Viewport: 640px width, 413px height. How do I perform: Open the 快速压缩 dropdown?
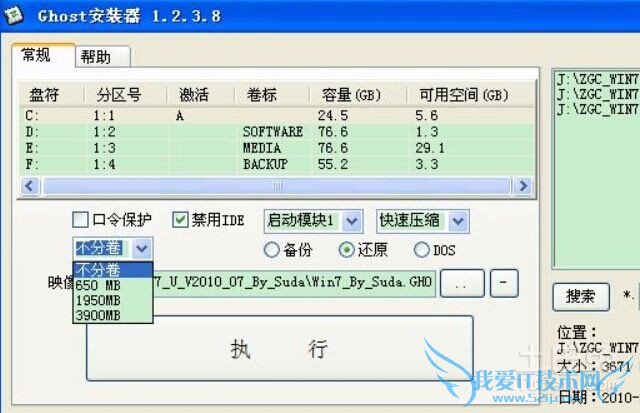click(x=458, y=221)
